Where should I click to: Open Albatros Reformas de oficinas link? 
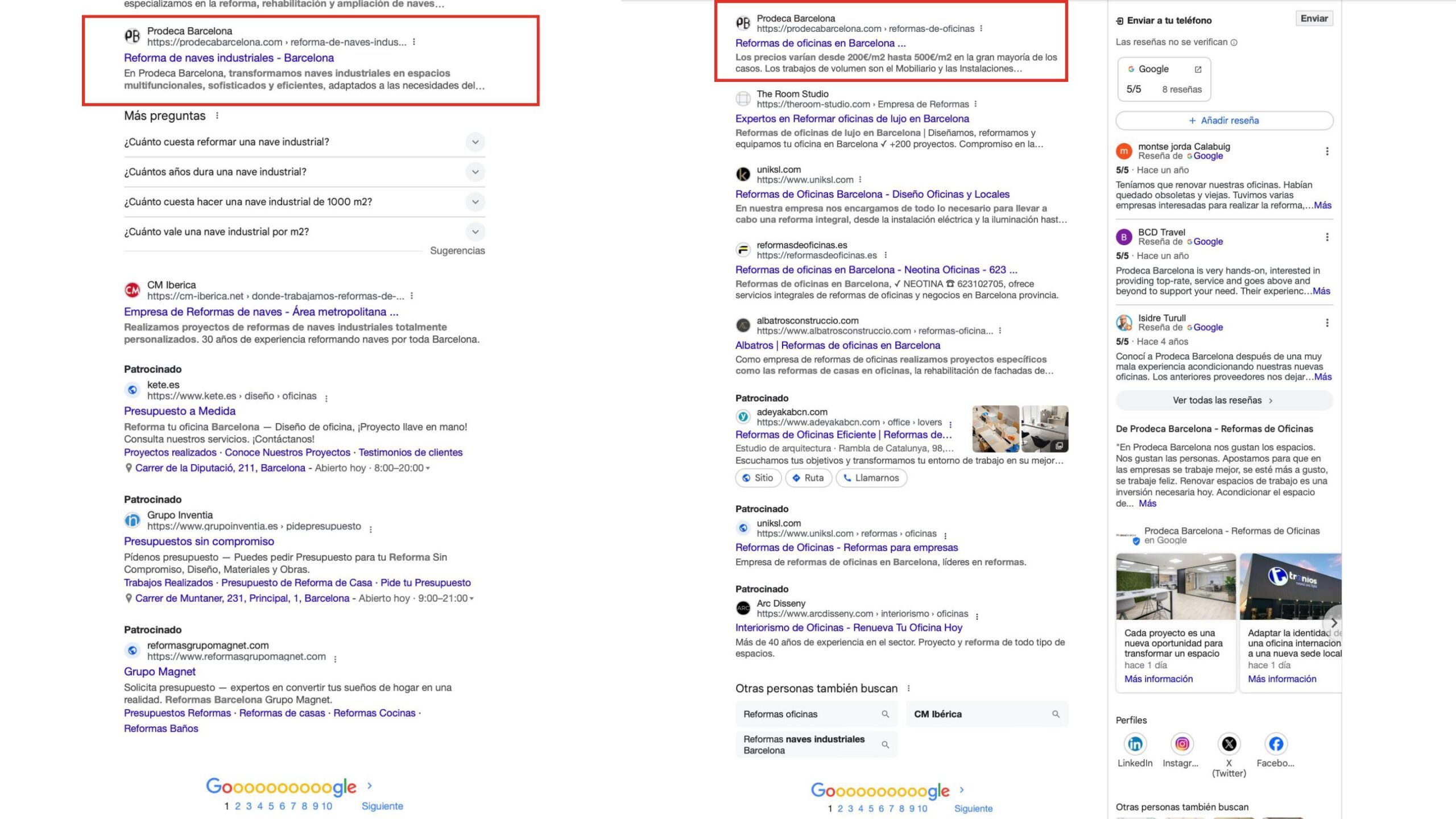pos(837,345)
